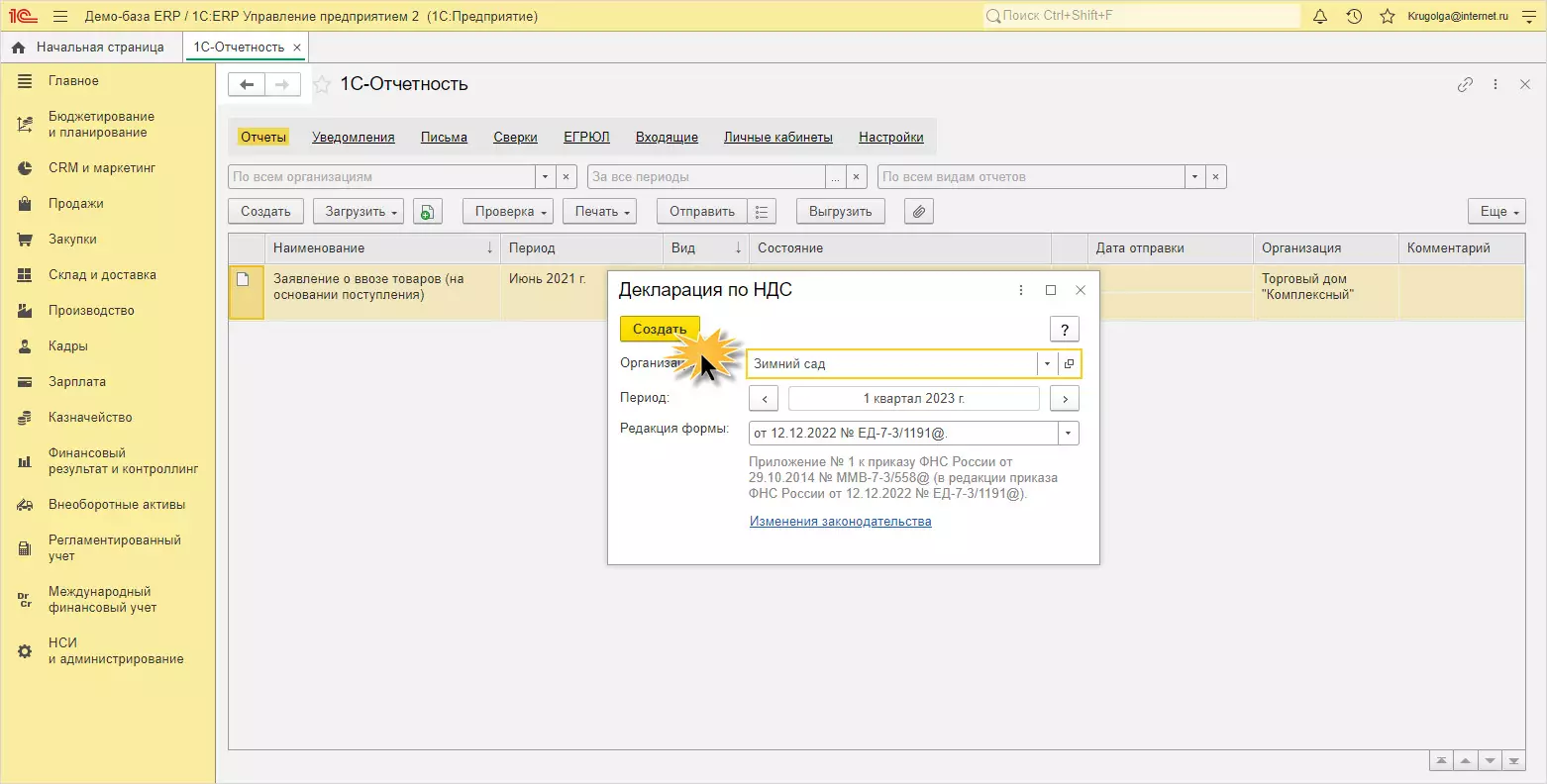Switch to Начальная страница tab

click(91, 48)
